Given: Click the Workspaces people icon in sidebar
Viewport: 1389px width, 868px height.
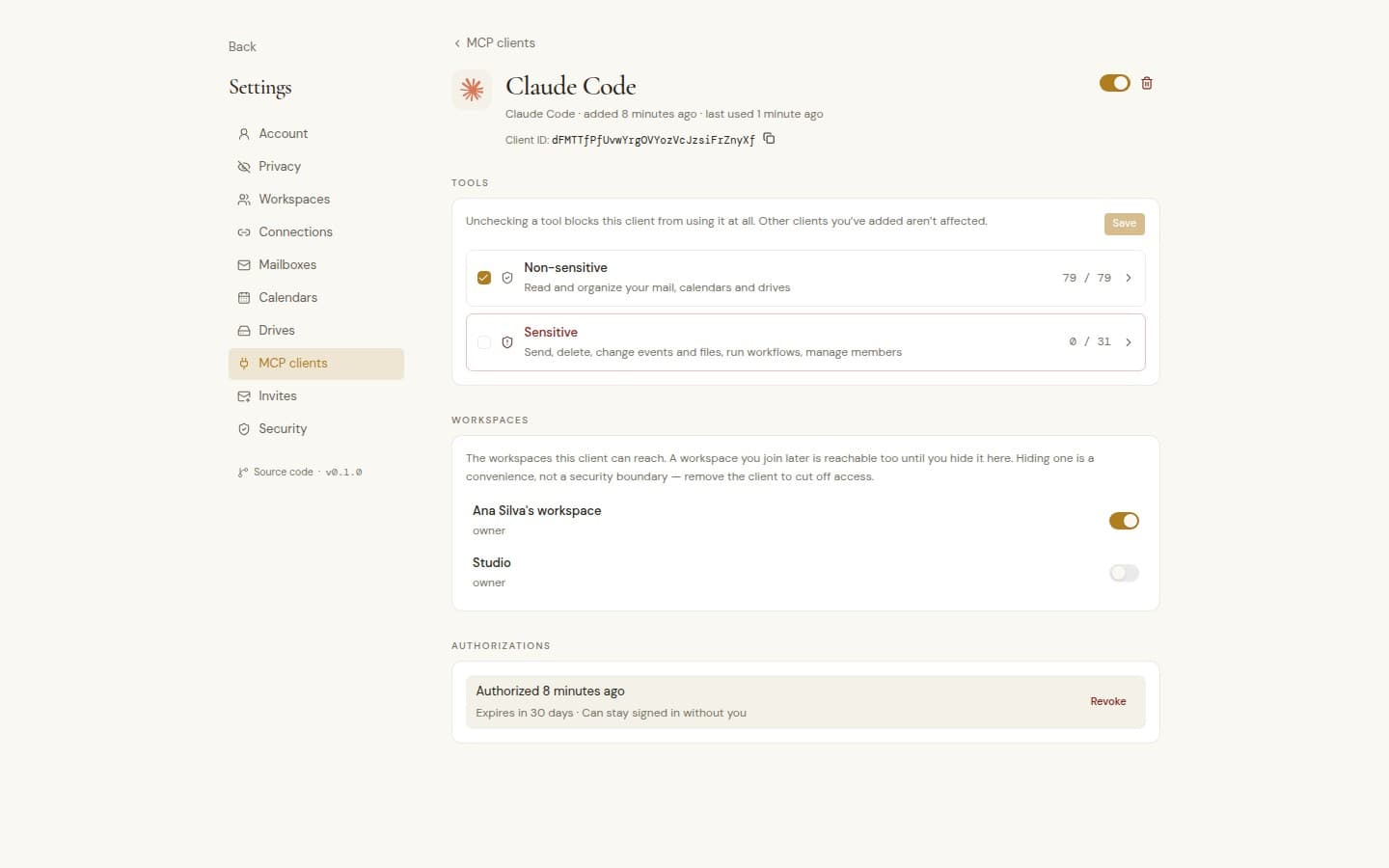Looking at the screenshot, I should [x=244, y=200].
